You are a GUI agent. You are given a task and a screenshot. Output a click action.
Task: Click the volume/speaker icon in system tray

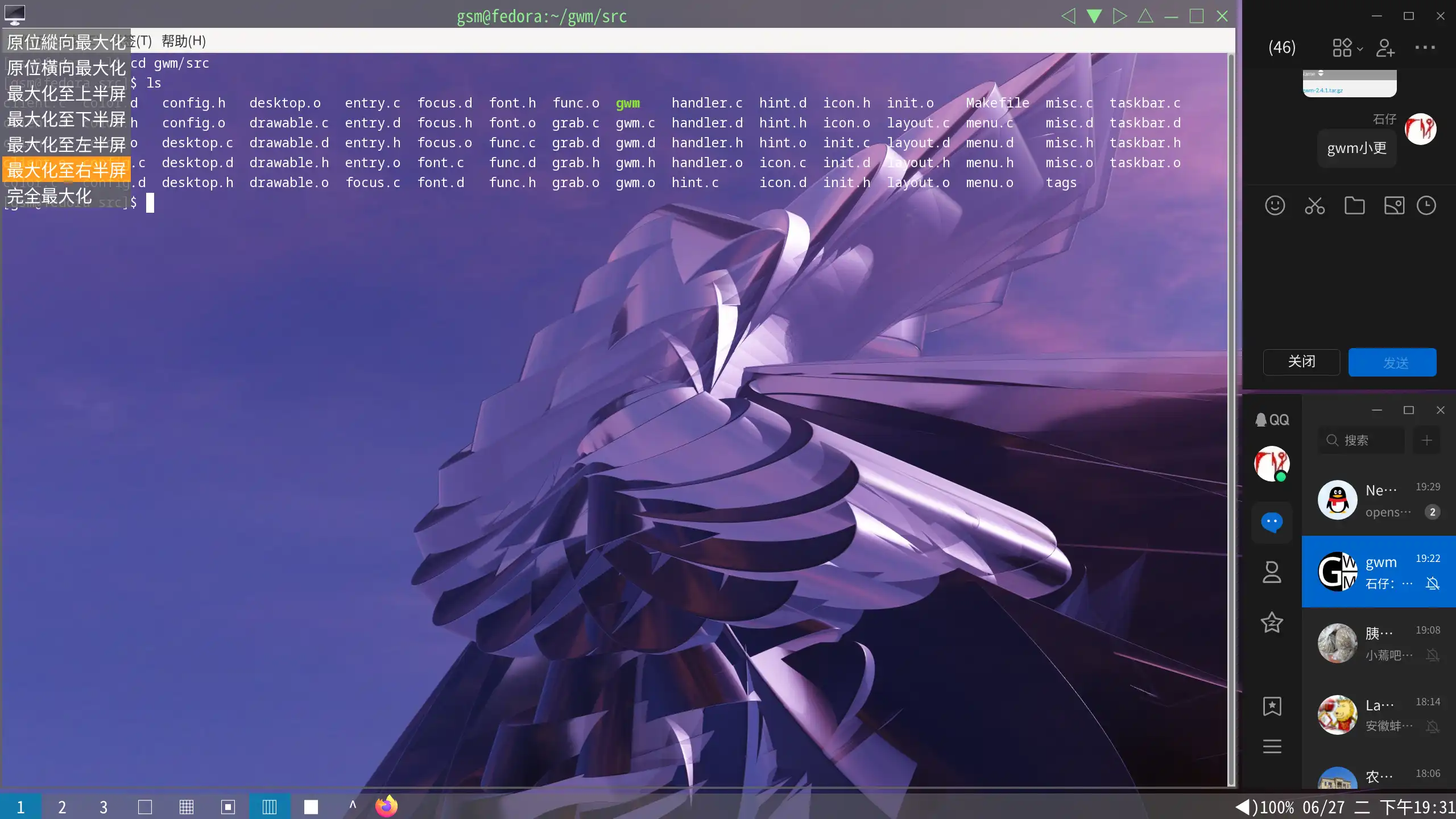coord(1243,807)
